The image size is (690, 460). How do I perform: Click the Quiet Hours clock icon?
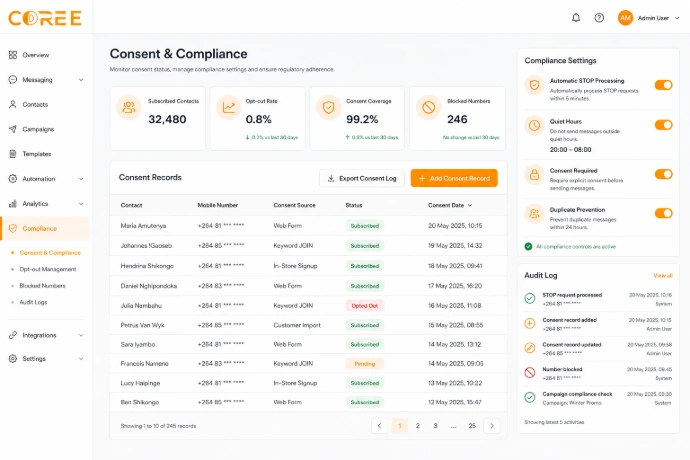[534, 125]
